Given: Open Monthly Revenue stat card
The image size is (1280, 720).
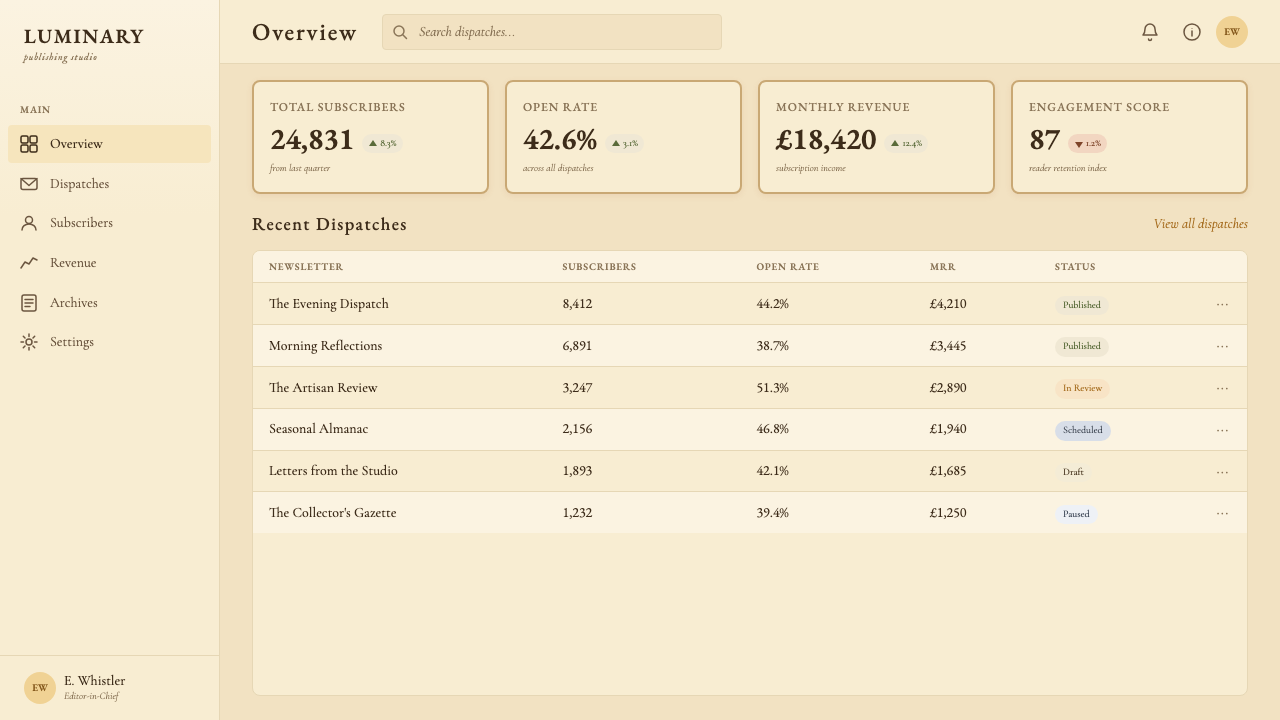Looking at the screenshot, I should click(876, 137).
